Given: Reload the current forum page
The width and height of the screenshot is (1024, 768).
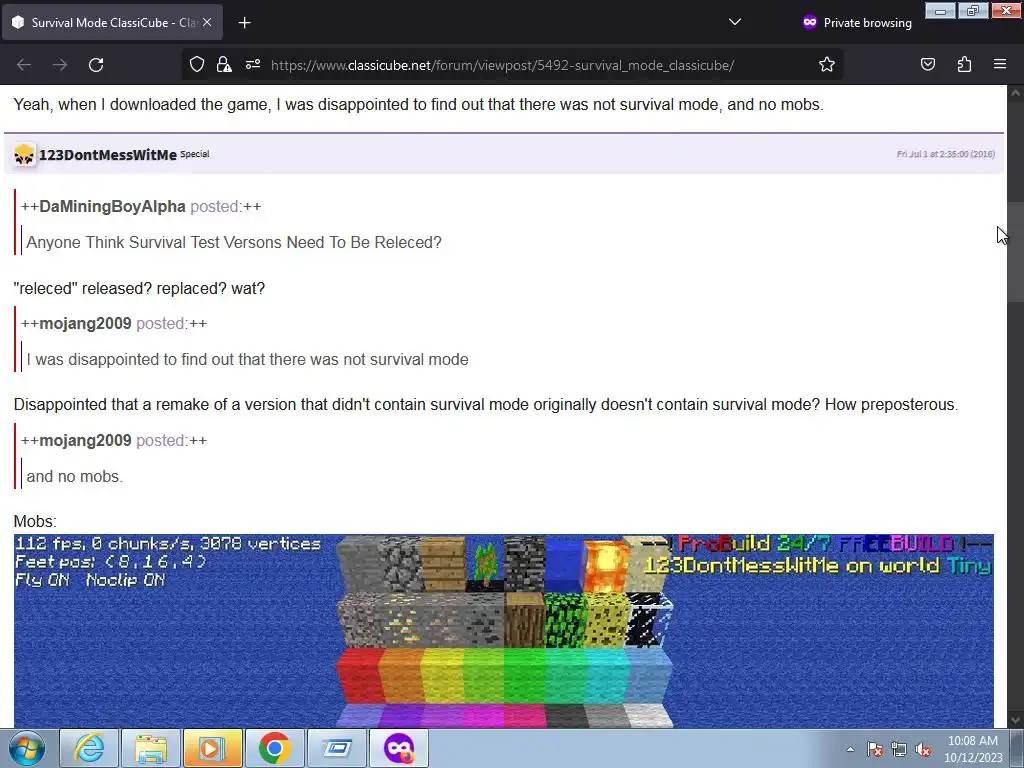Looking at the screenshot, I should pyautogui.click(x=96, y=65).
